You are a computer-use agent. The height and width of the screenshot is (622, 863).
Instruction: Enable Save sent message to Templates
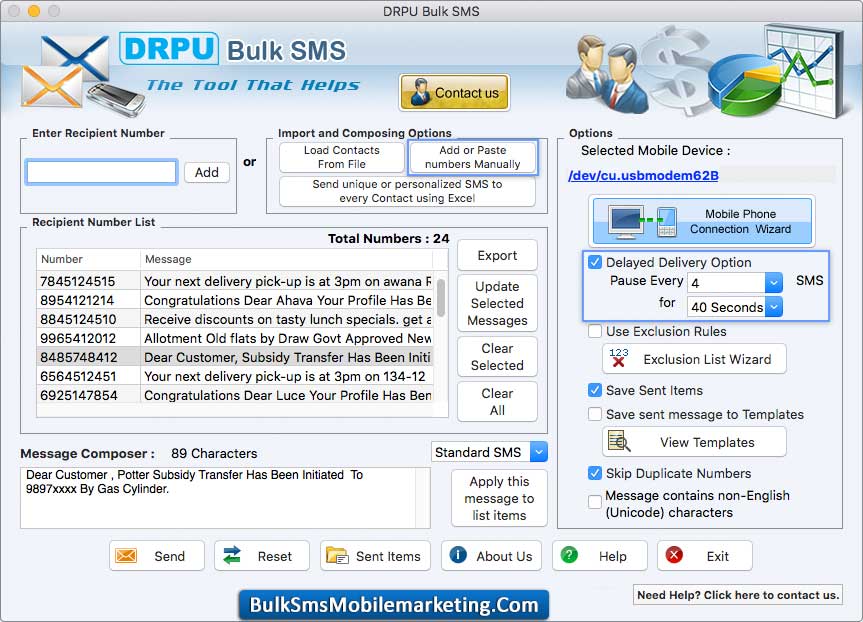(x=595, y=414)
